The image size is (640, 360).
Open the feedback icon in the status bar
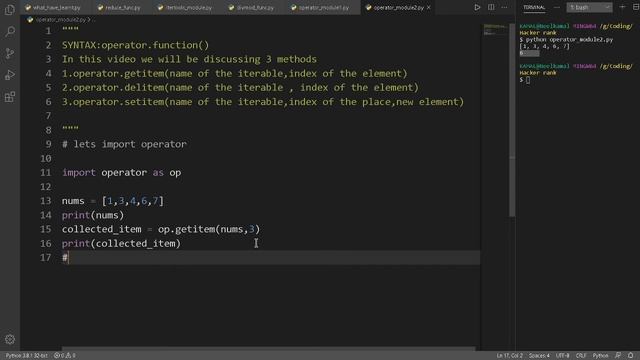618,356
